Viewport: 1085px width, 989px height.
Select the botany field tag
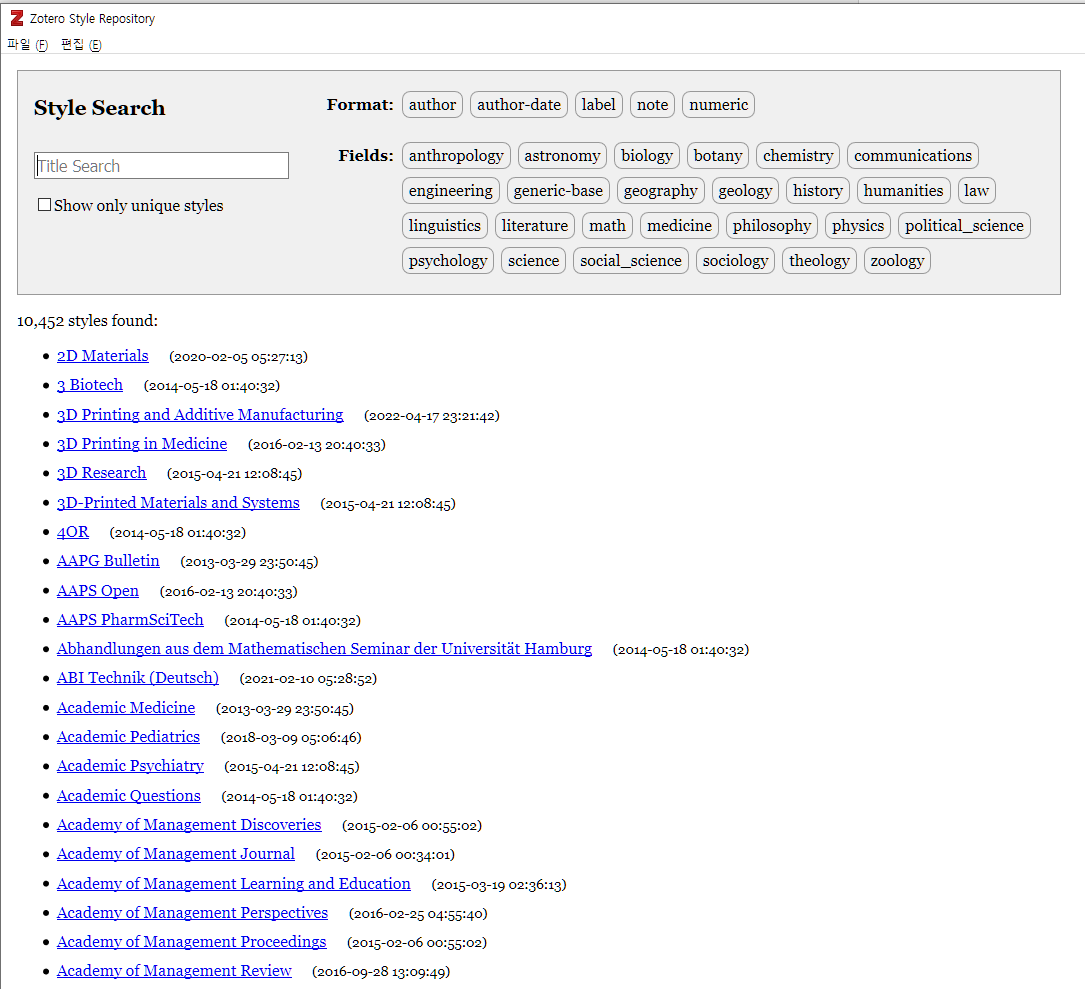click(x=718, y=156)
